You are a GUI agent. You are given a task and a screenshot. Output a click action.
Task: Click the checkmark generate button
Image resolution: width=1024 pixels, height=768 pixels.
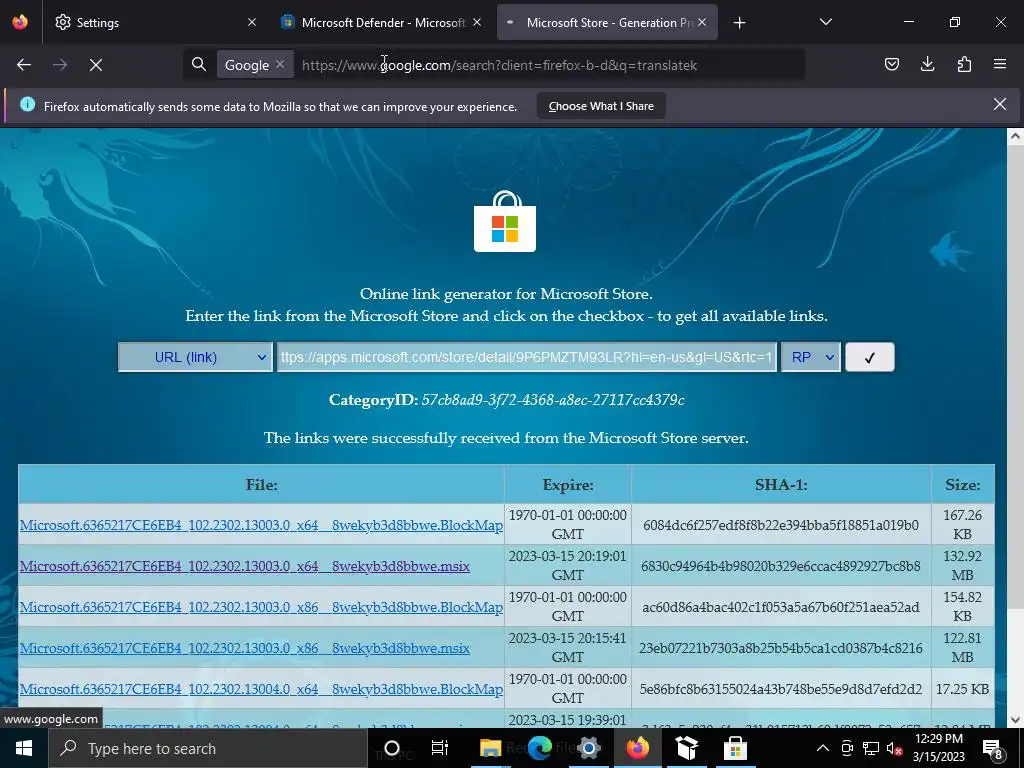pyautogui.click(x=869, y=357)
